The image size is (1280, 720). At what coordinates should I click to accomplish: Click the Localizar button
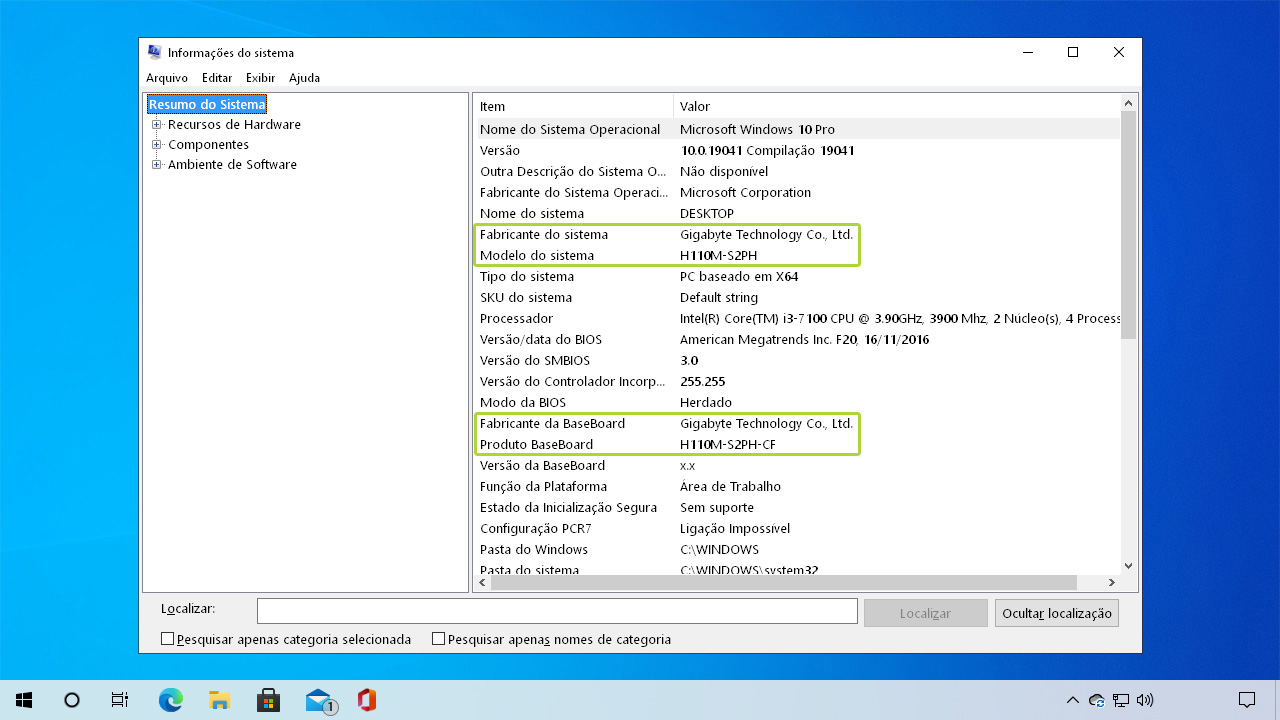[926, 613]
